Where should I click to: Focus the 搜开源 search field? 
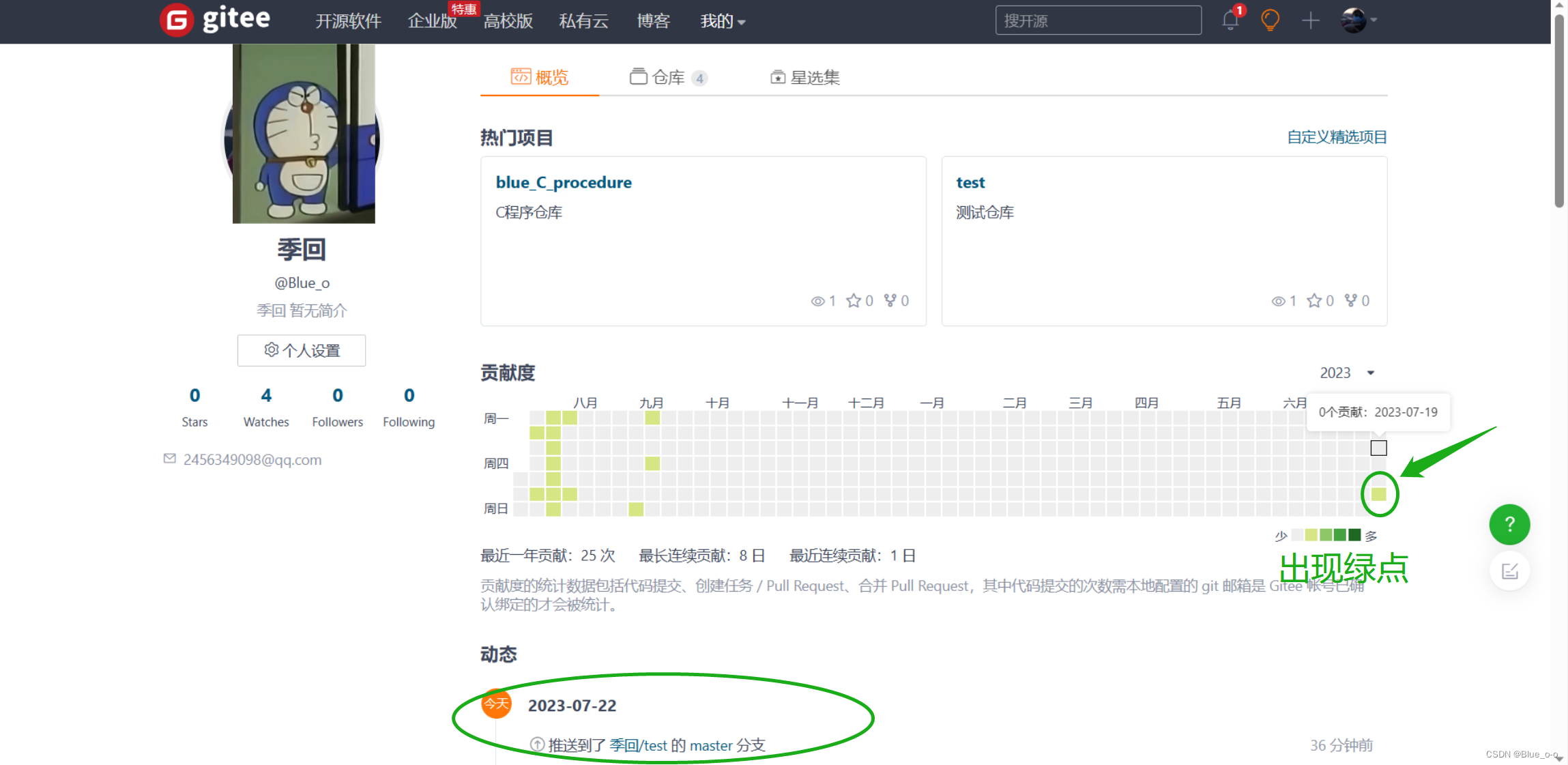coord(1098,20)
